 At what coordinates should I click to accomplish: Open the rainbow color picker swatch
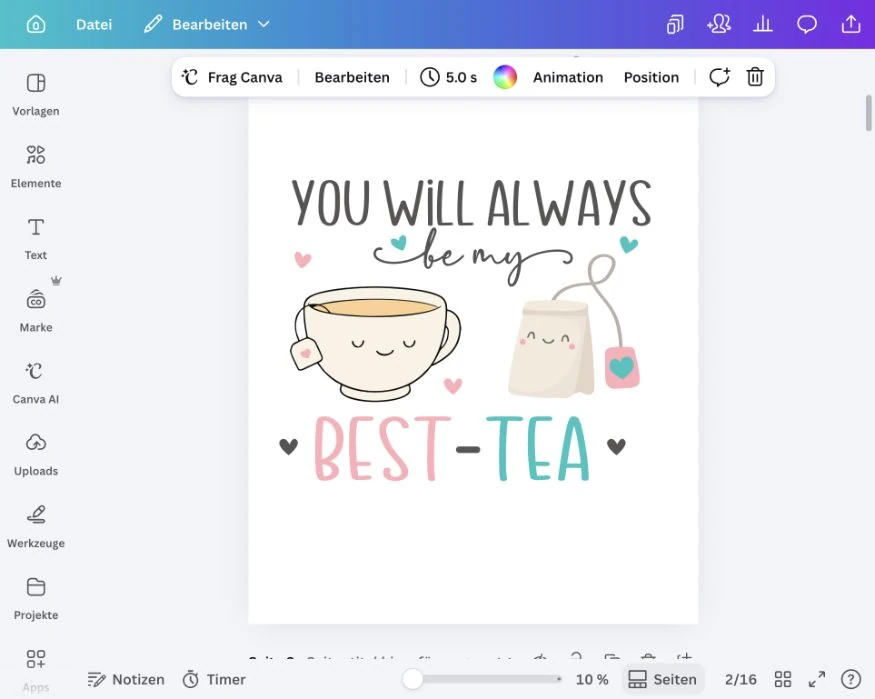click(x=505, y=77)
